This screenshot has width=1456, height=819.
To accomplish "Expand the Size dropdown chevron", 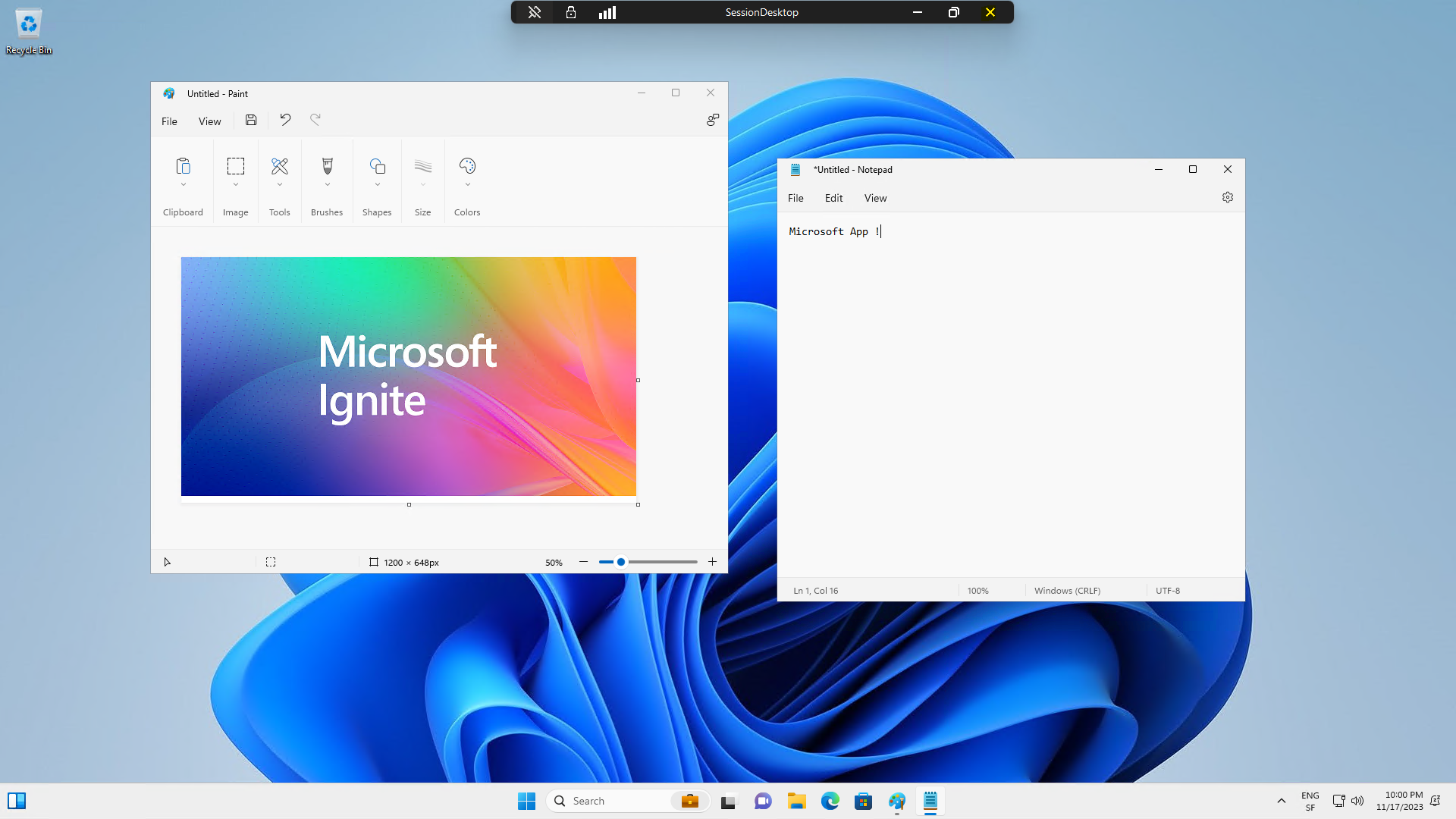I will click(423, 184).
